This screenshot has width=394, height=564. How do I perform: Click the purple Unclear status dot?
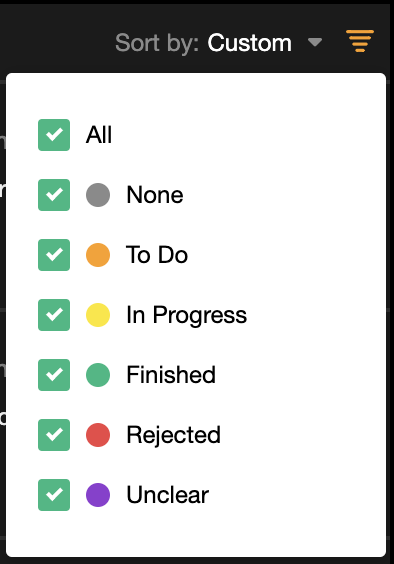pyautogui.click(x=98, y=495)
